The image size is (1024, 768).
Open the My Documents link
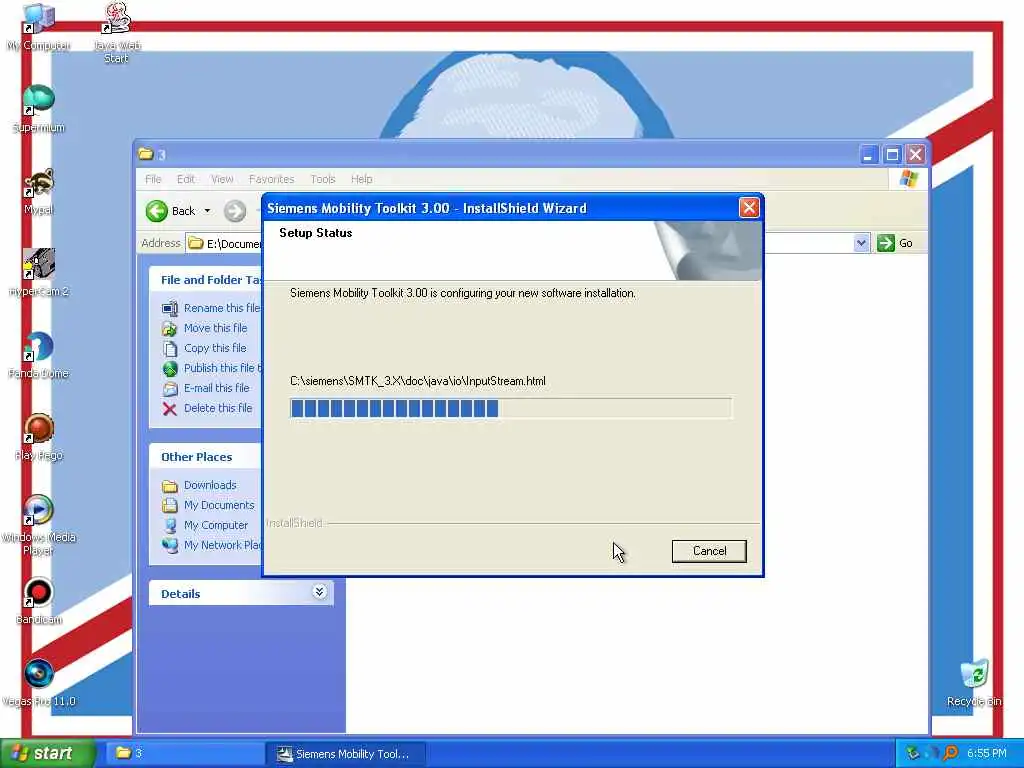(x=219, y=505)
